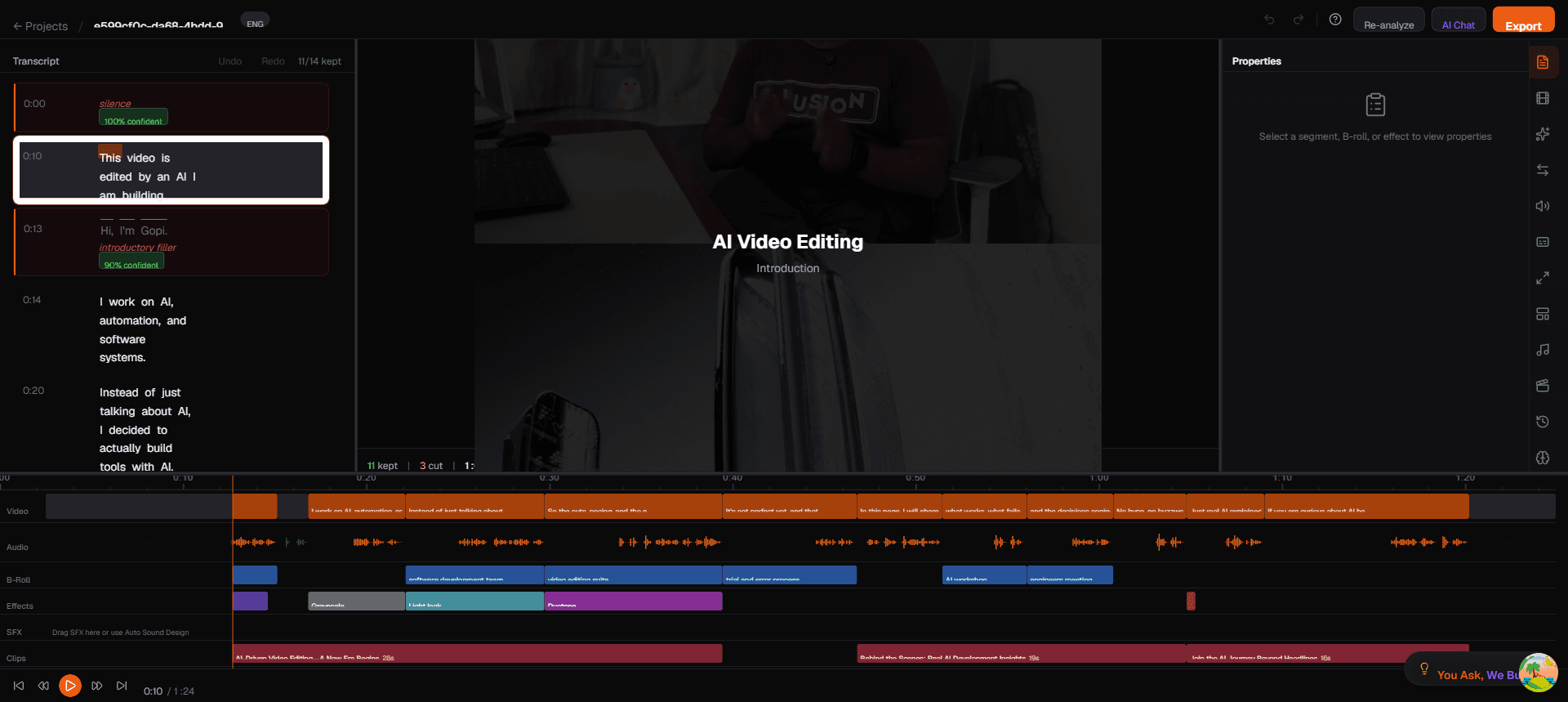The height and width of the screenshot is (702, 1568).
Task: Click the Re-analyze button
Action: click(1388, 22)
